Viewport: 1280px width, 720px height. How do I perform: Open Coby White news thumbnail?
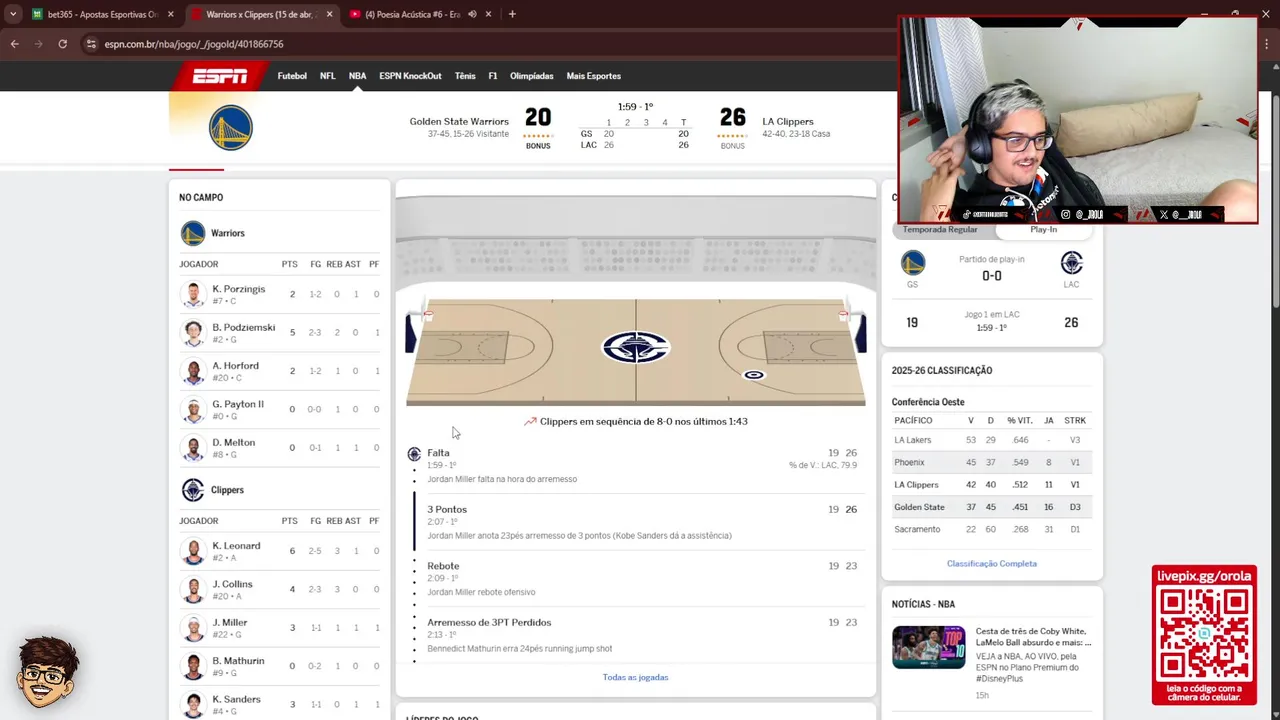[929, 647]
